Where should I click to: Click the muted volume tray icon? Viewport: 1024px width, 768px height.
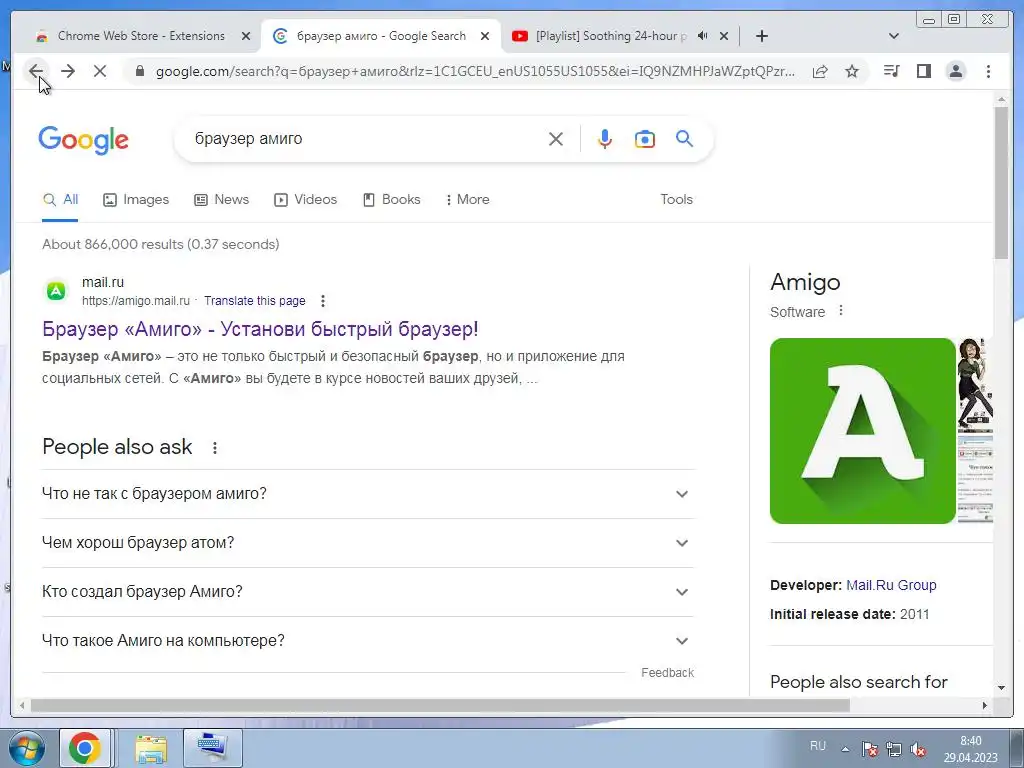click(918, 750)
